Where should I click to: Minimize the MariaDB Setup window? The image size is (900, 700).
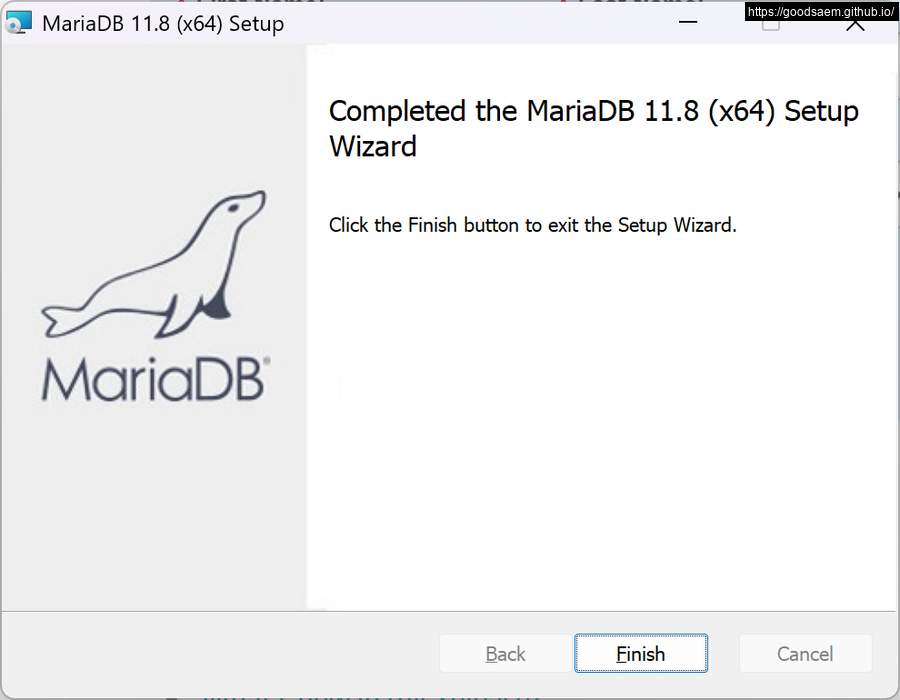[688, 22]
